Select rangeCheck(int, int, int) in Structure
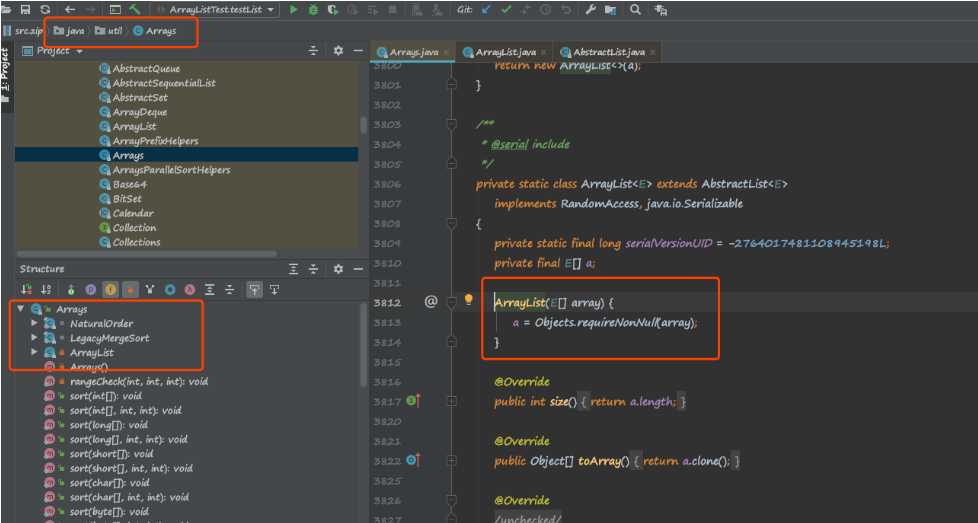Viewport: 978px width, 523px height. [x=138, y=381]
